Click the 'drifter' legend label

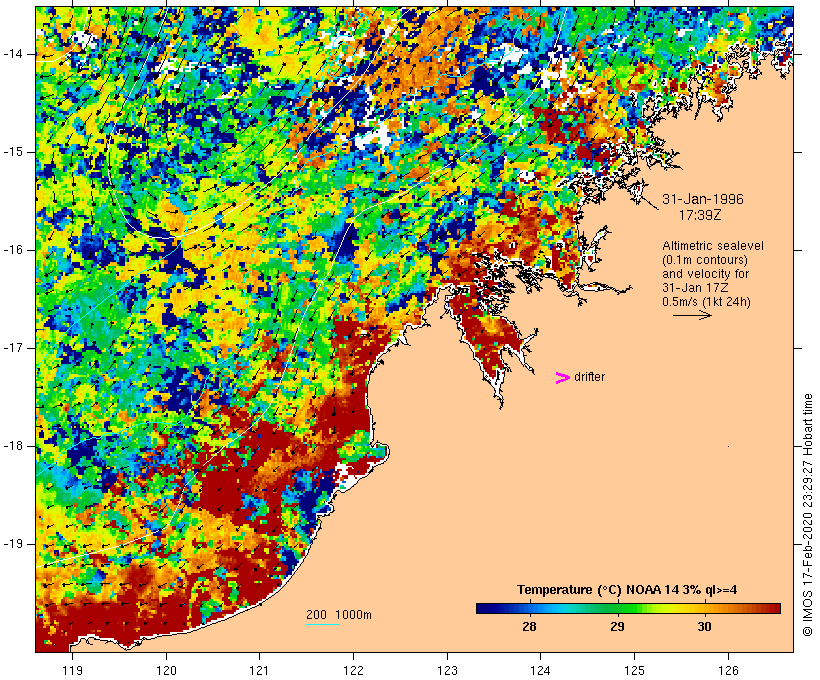pyautogui.click(x=589, y=377)
